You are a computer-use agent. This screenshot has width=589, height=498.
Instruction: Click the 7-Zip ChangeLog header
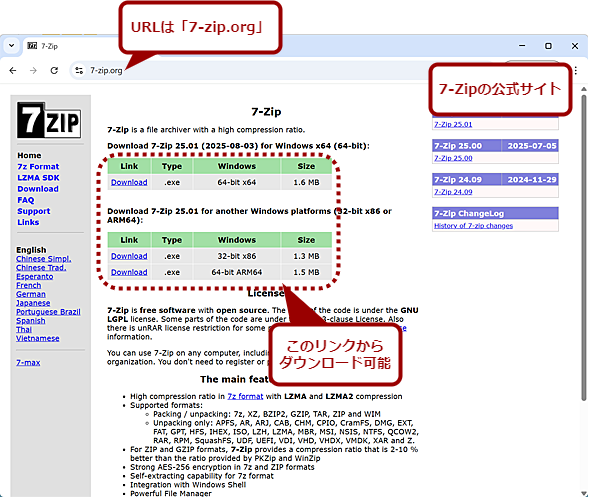495,213
